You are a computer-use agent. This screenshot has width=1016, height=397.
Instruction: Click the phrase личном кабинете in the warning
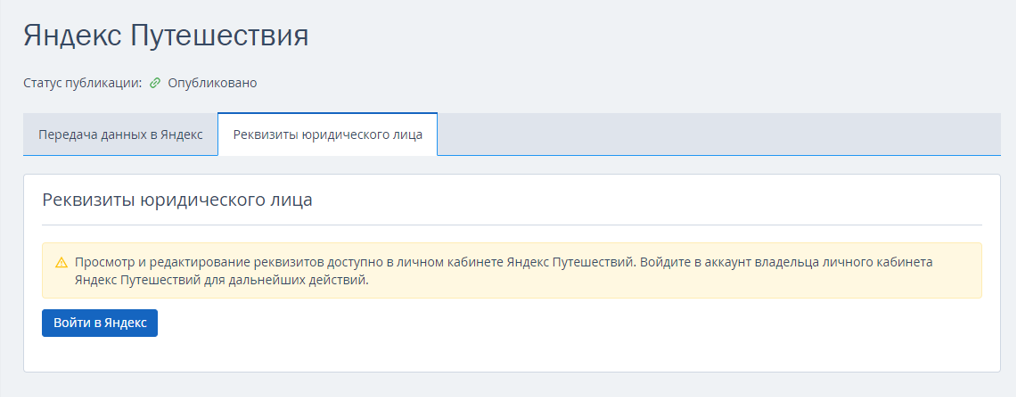tap(459, 262)
